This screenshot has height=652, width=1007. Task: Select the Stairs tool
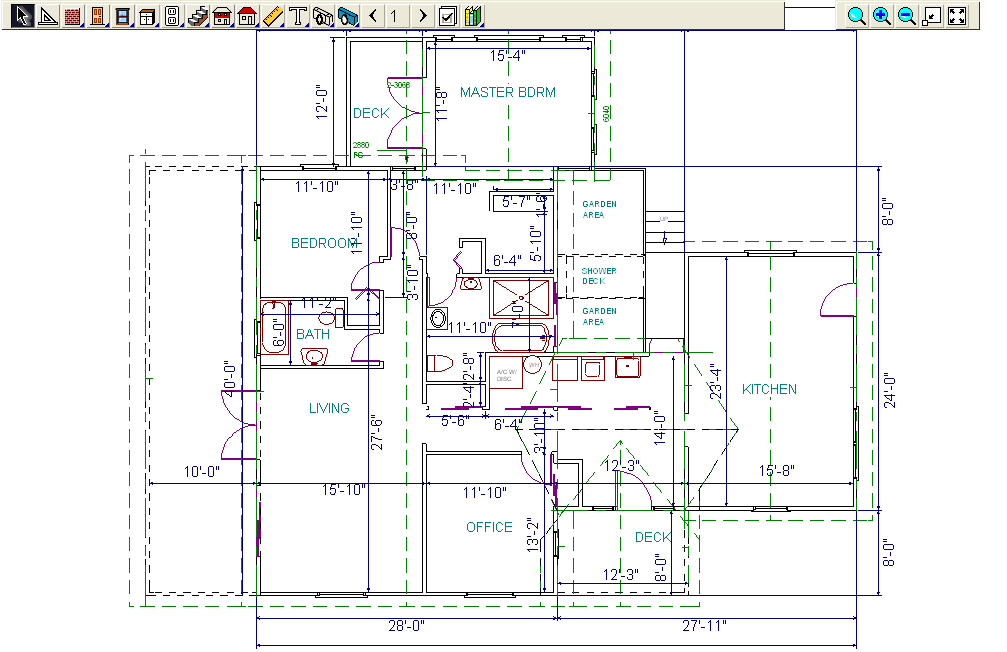(x=197, y=16)
